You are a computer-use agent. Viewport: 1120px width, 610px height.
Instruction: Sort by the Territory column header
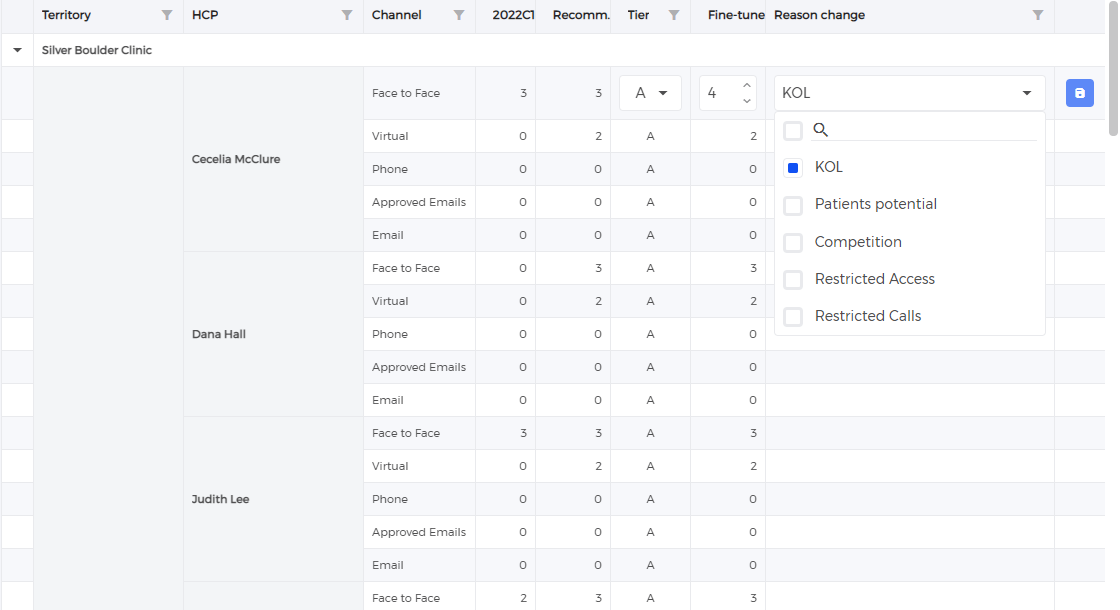tap(66, 15)
